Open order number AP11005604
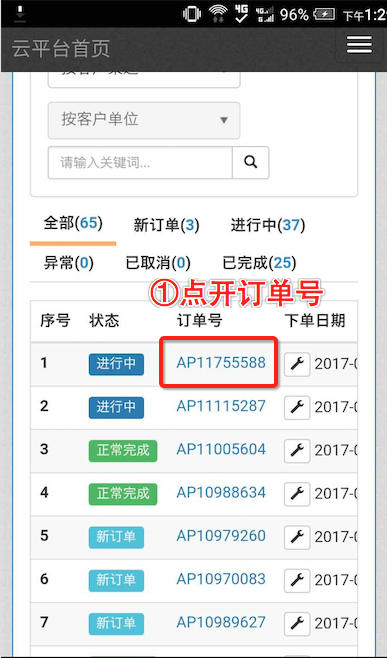 221,449
